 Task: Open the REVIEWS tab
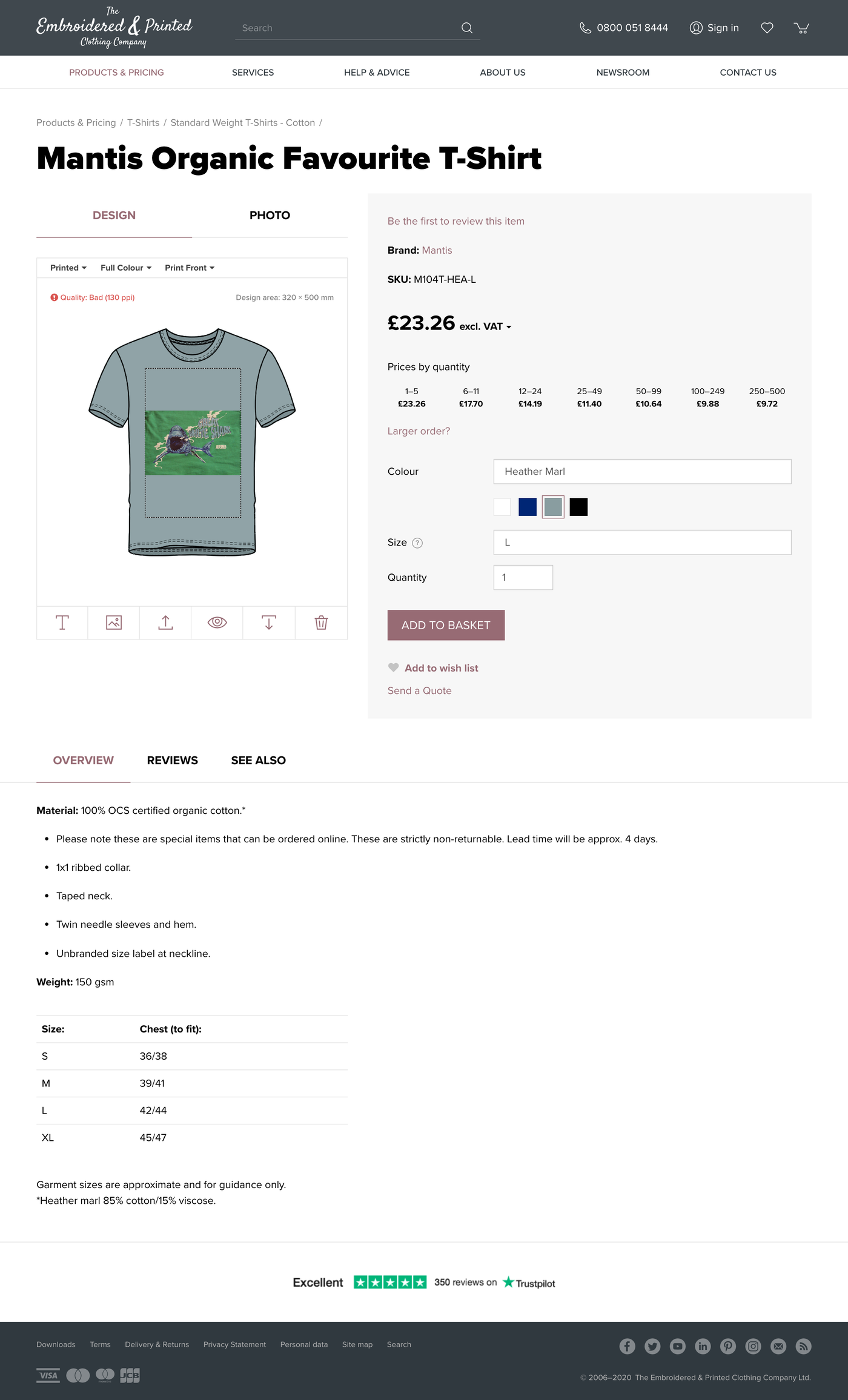[x=172, y=761]
